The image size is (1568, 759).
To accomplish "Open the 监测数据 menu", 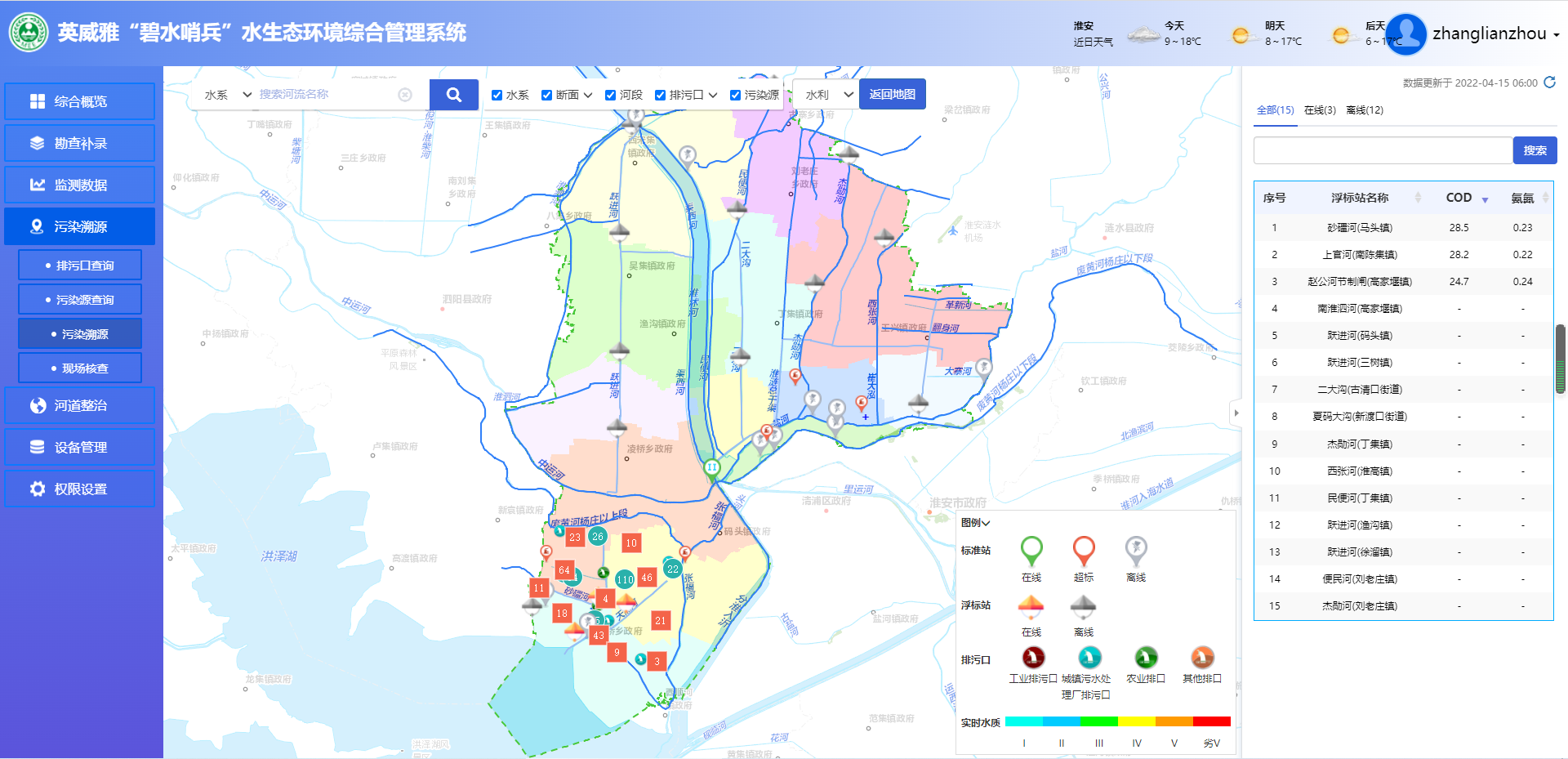I will point(80,185).
